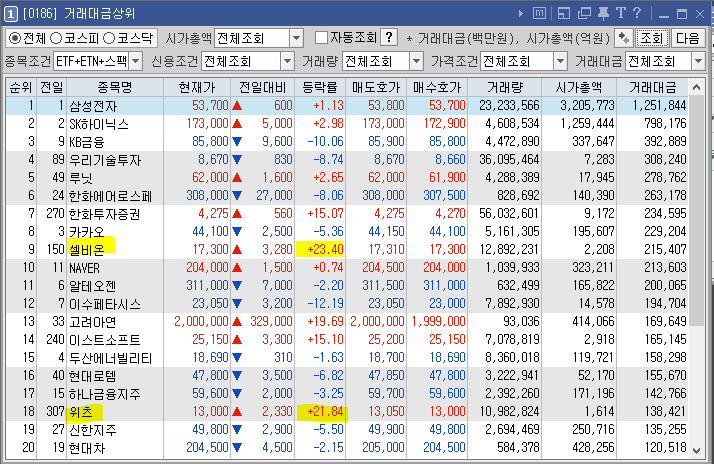The width and height of the screenshot is (714, 464).
Task: Click the window number 1 icon in title bar
Action: click(x=11, y=14)
